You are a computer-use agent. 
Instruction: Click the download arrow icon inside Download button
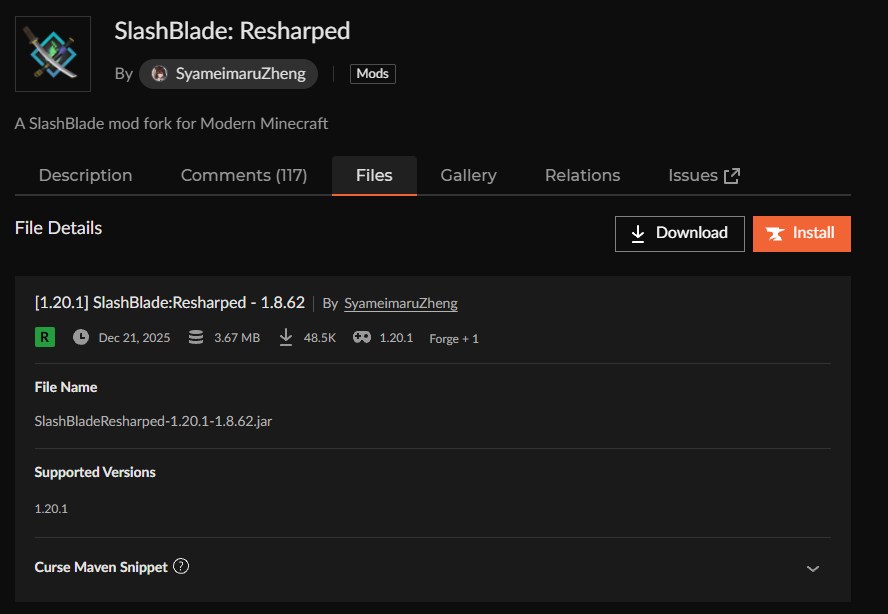637,233
